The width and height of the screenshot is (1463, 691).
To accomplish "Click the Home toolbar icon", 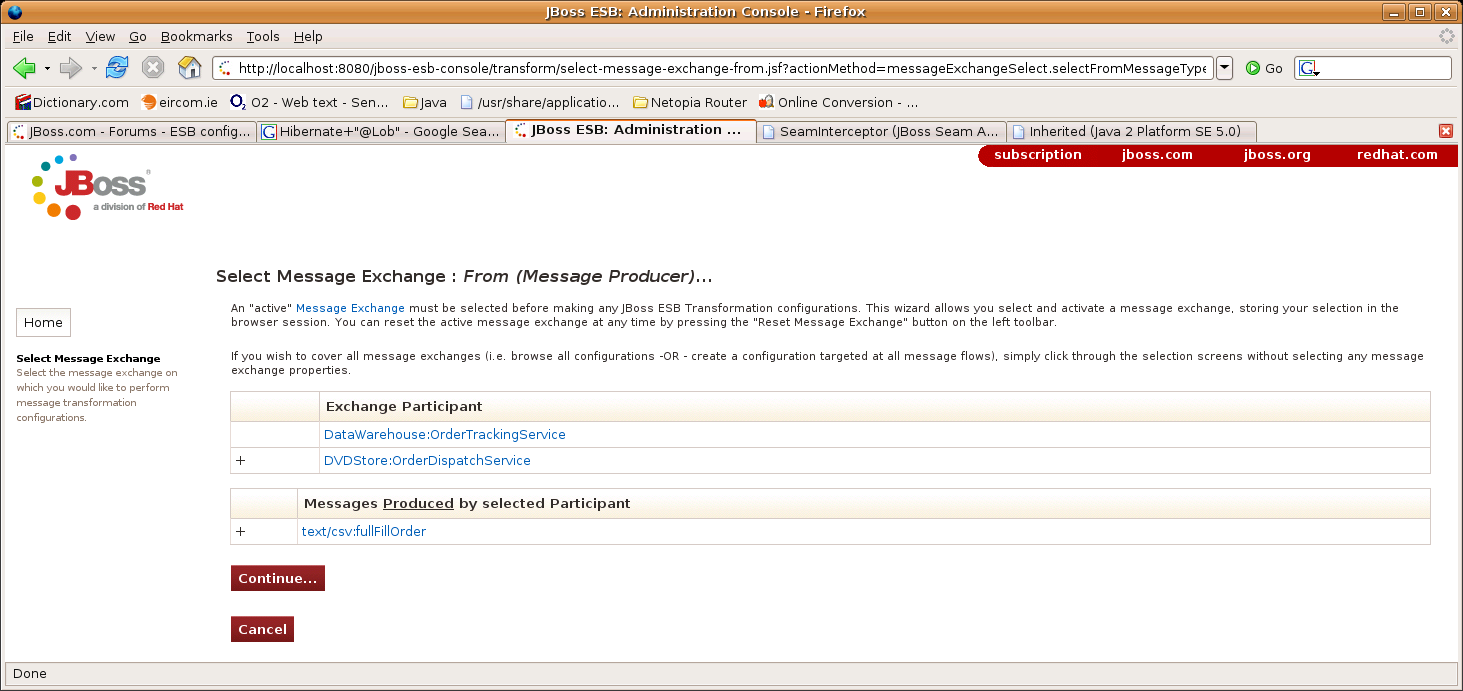I will (189, 68).
